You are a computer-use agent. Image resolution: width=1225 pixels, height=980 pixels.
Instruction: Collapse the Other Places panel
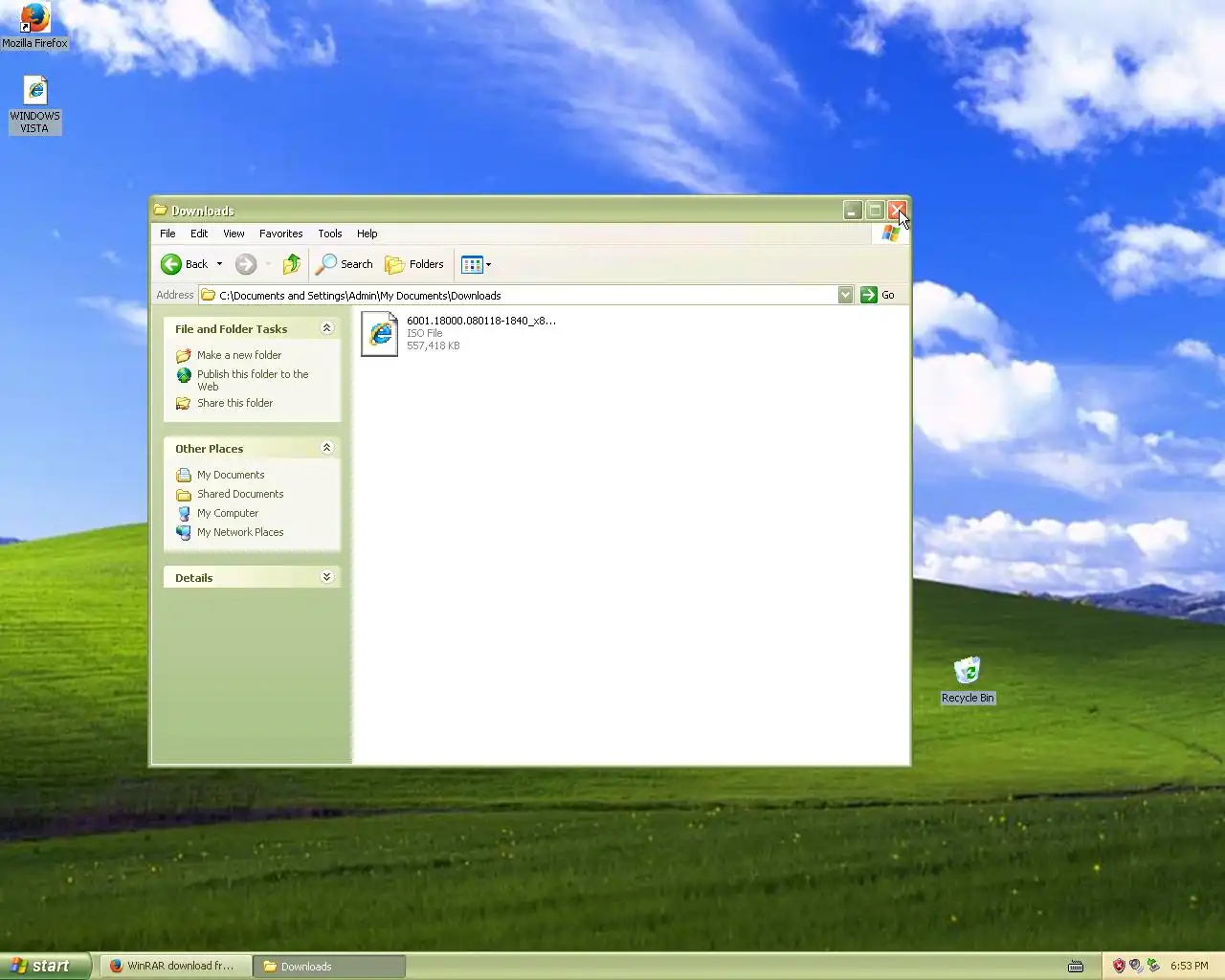pyautogui.click(x=326, y=448)
